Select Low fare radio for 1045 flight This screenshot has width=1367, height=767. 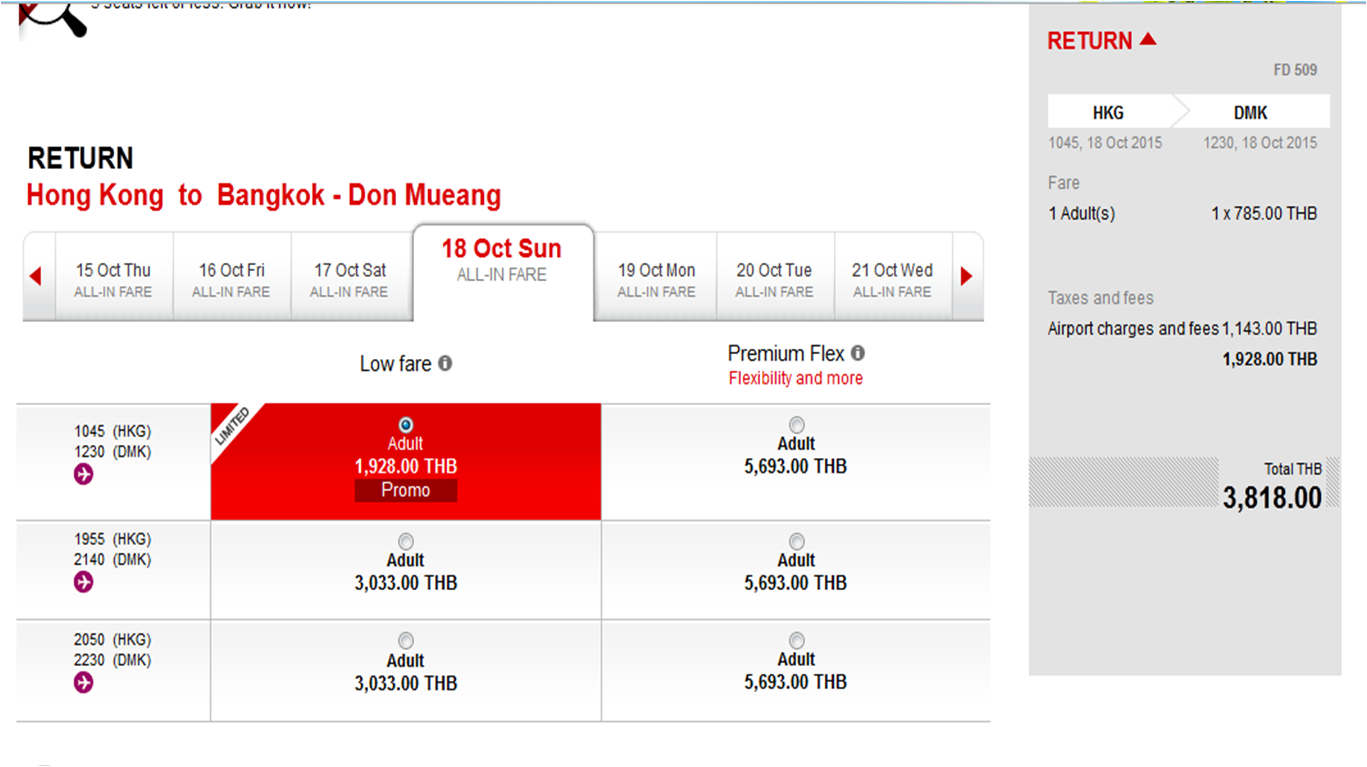406,425
